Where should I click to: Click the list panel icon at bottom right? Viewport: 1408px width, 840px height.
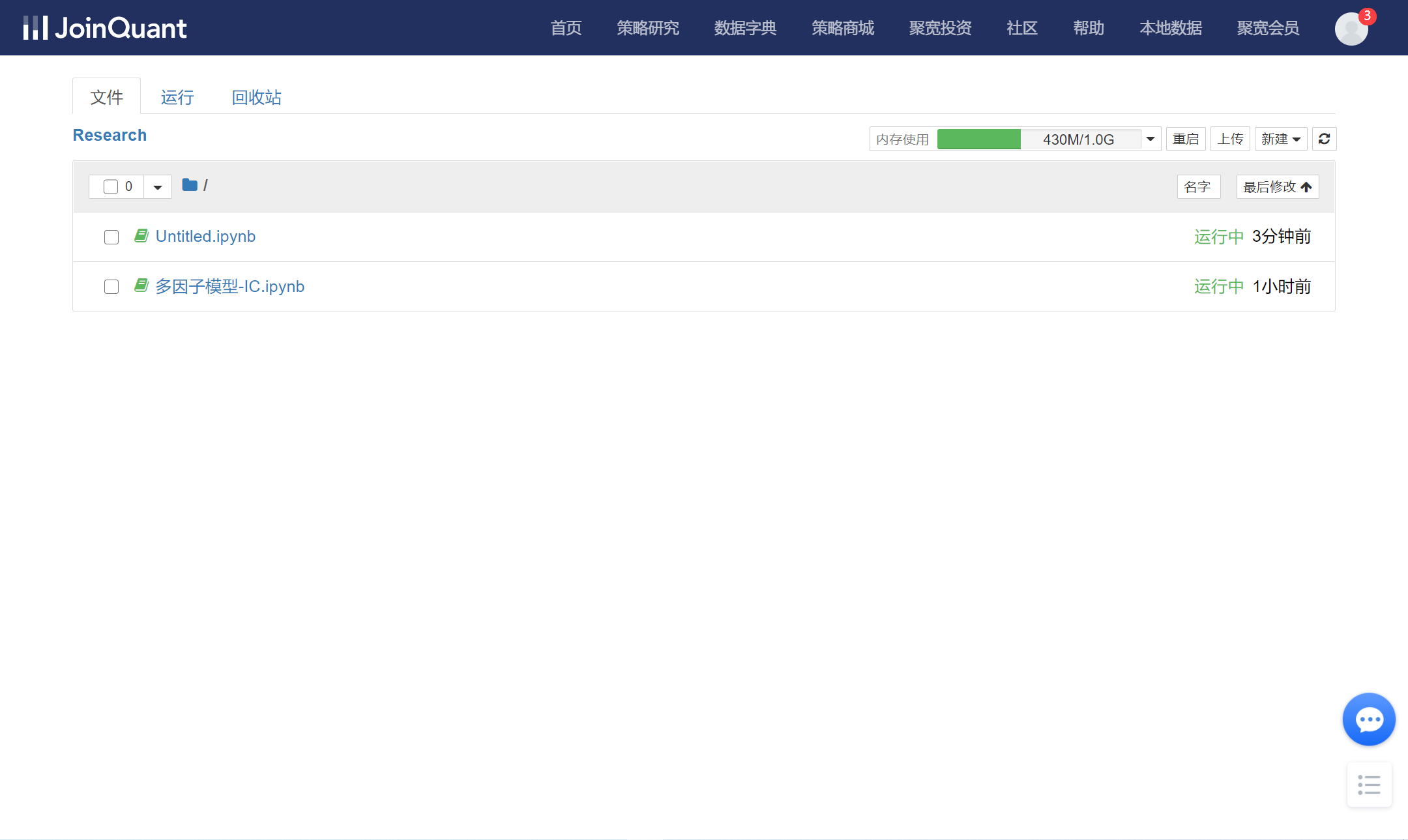[x=1368, y=785]
